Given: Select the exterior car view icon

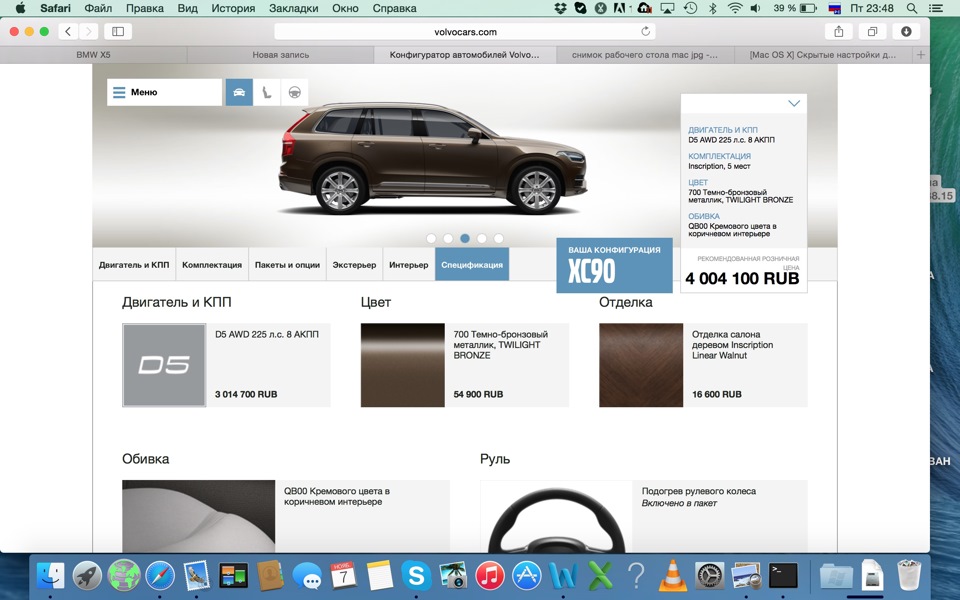Looking at the screenshot, I should (x=238, y=91).
